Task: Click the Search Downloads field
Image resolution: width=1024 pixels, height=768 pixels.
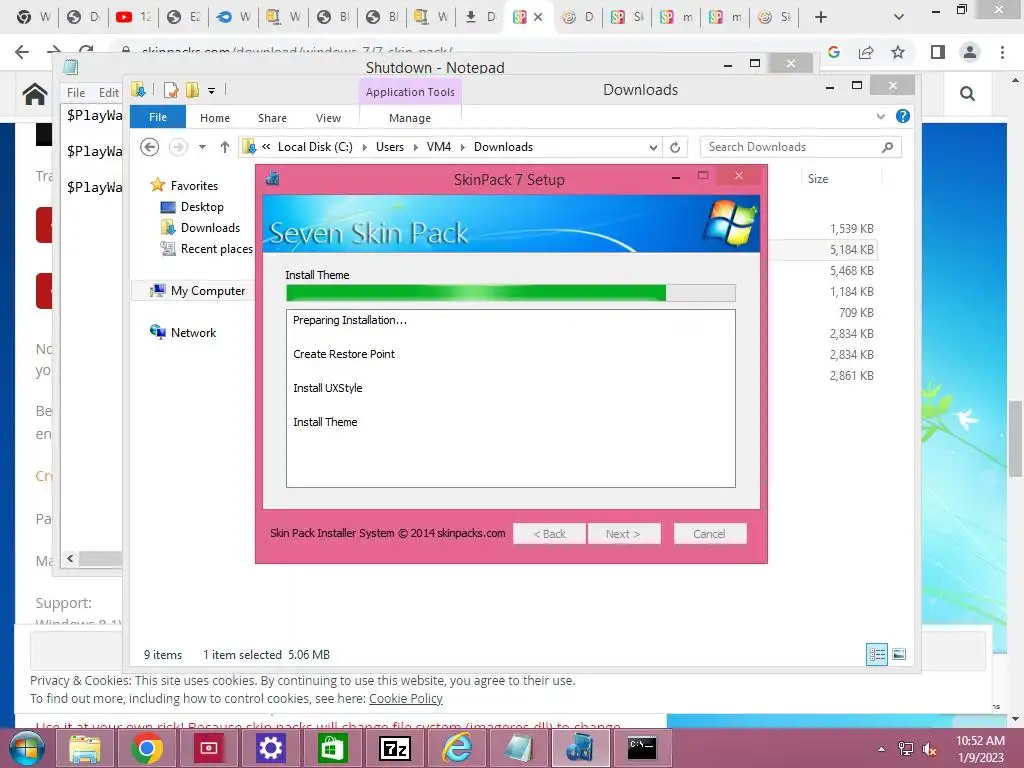Action: click(801, 147)
